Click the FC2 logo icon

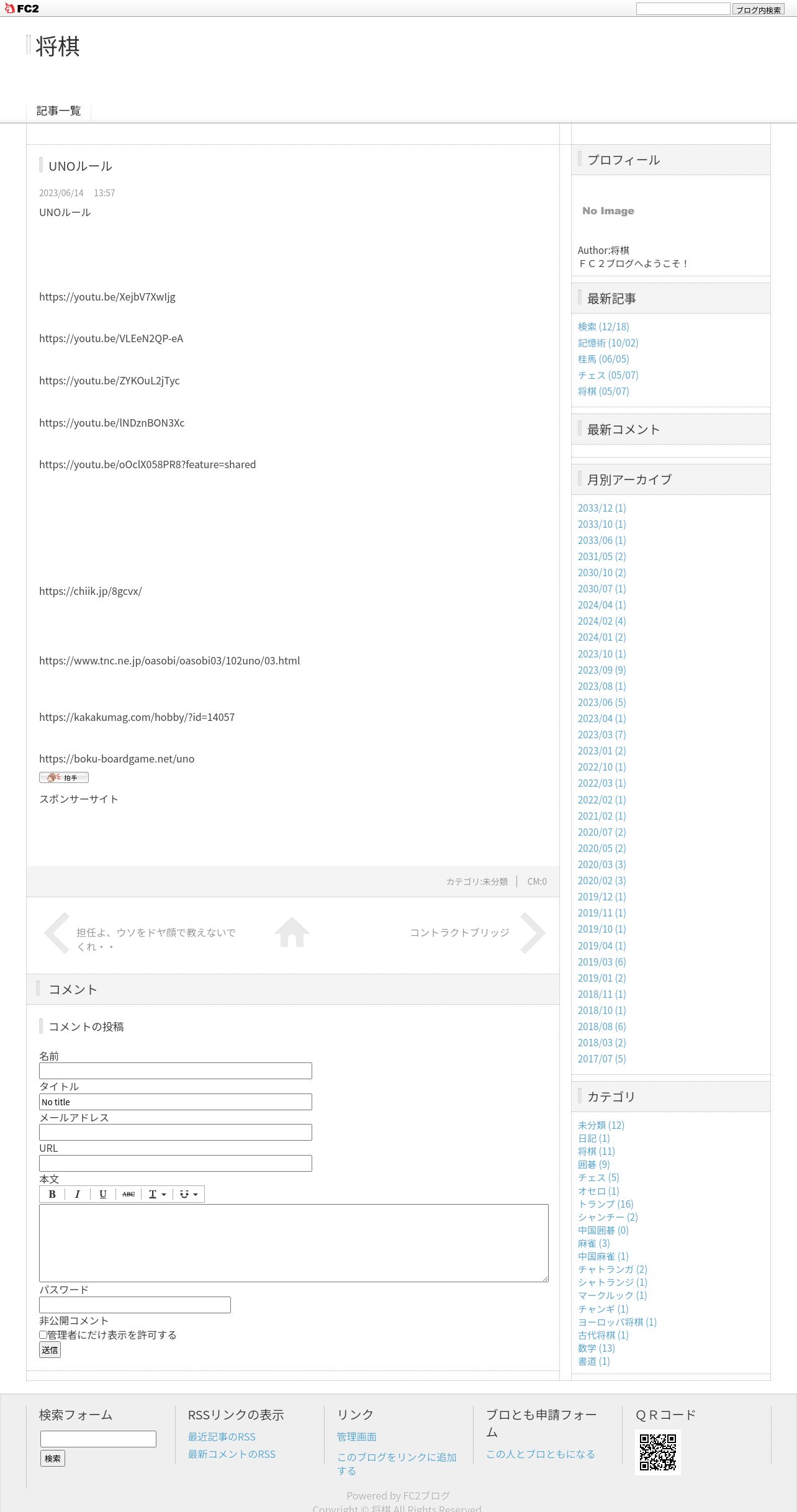(22, 8)
